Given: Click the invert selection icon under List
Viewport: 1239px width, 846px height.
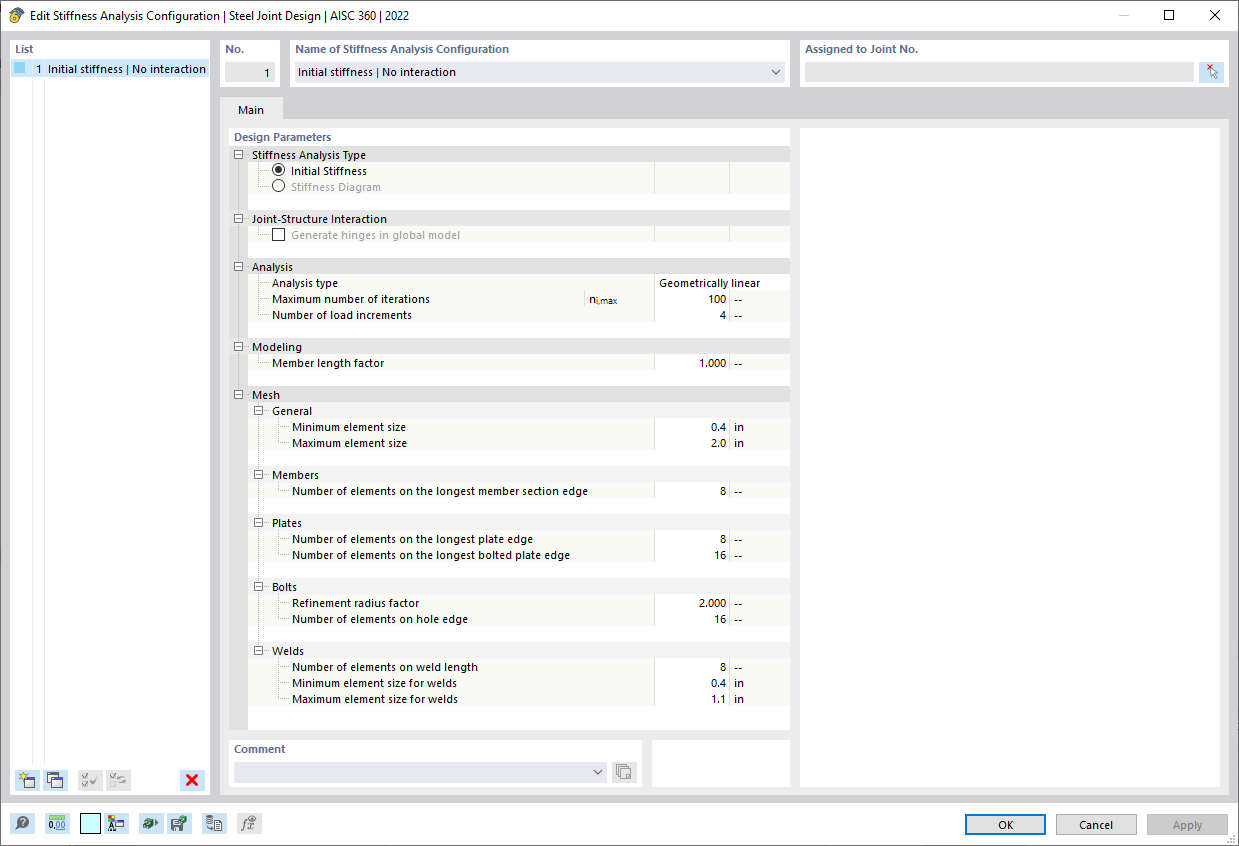Looking at the screenshot, I should [x=118, y=780].
